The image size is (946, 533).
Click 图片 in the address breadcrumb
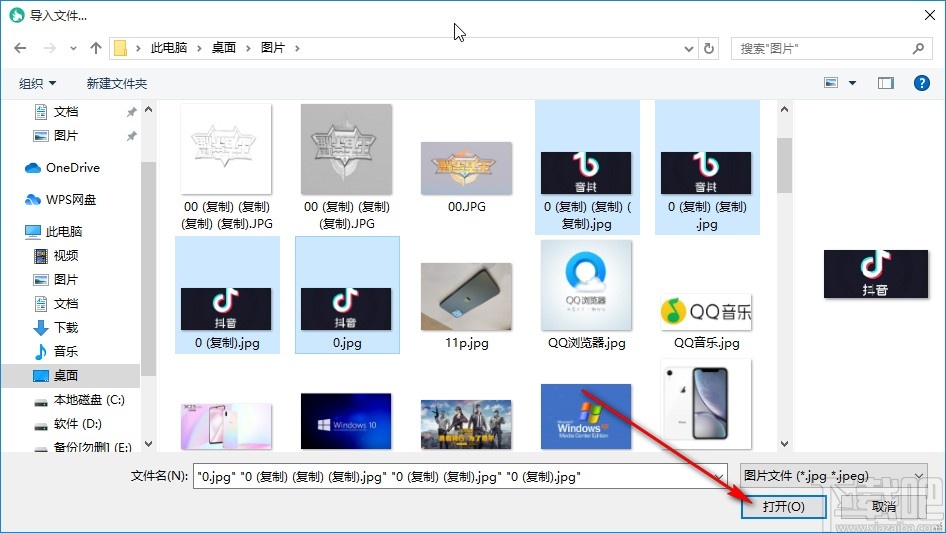(x=273, y=48)
